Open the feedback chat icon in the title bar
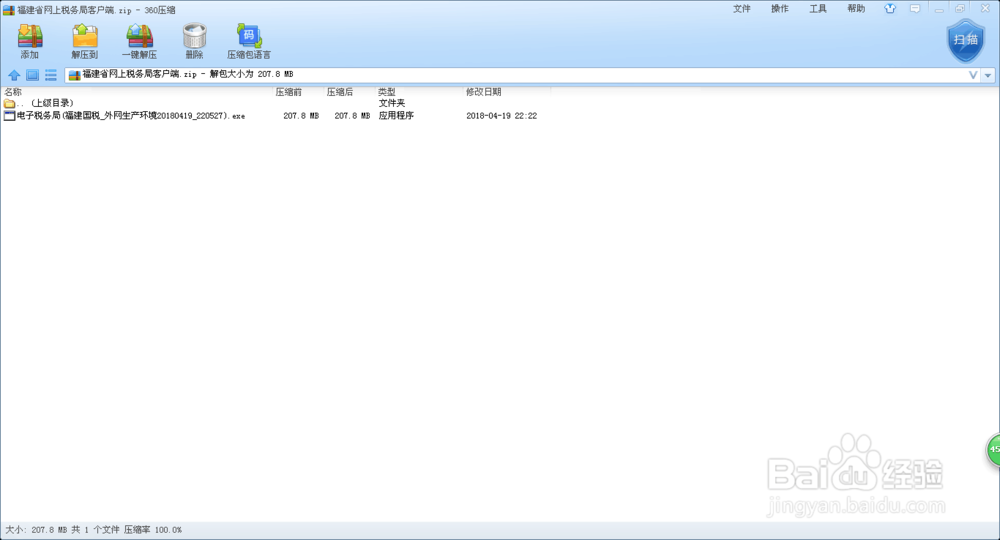This screenshot has height=540, width=1000. pos(915,9)
